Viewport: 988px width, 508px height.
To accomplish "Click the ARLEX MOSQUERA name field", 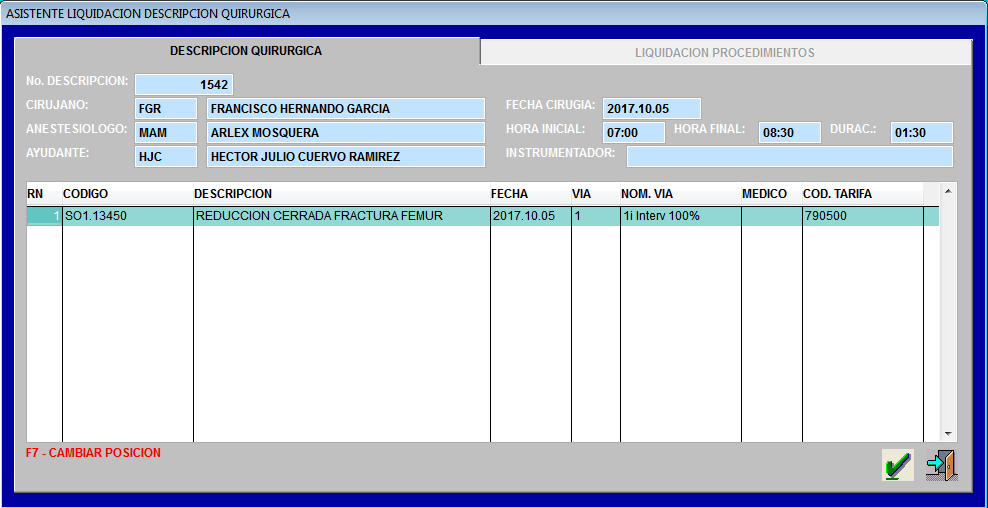I will point(345,133).
